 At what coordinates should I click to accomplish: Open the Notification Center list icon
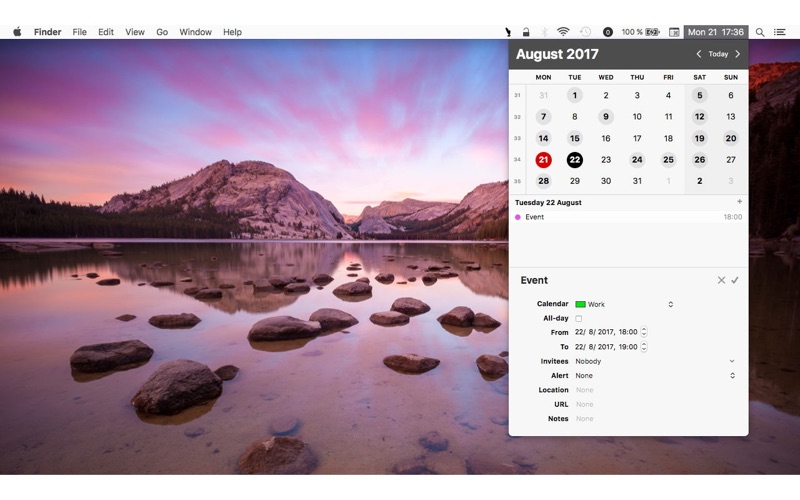tap(781, 32)
